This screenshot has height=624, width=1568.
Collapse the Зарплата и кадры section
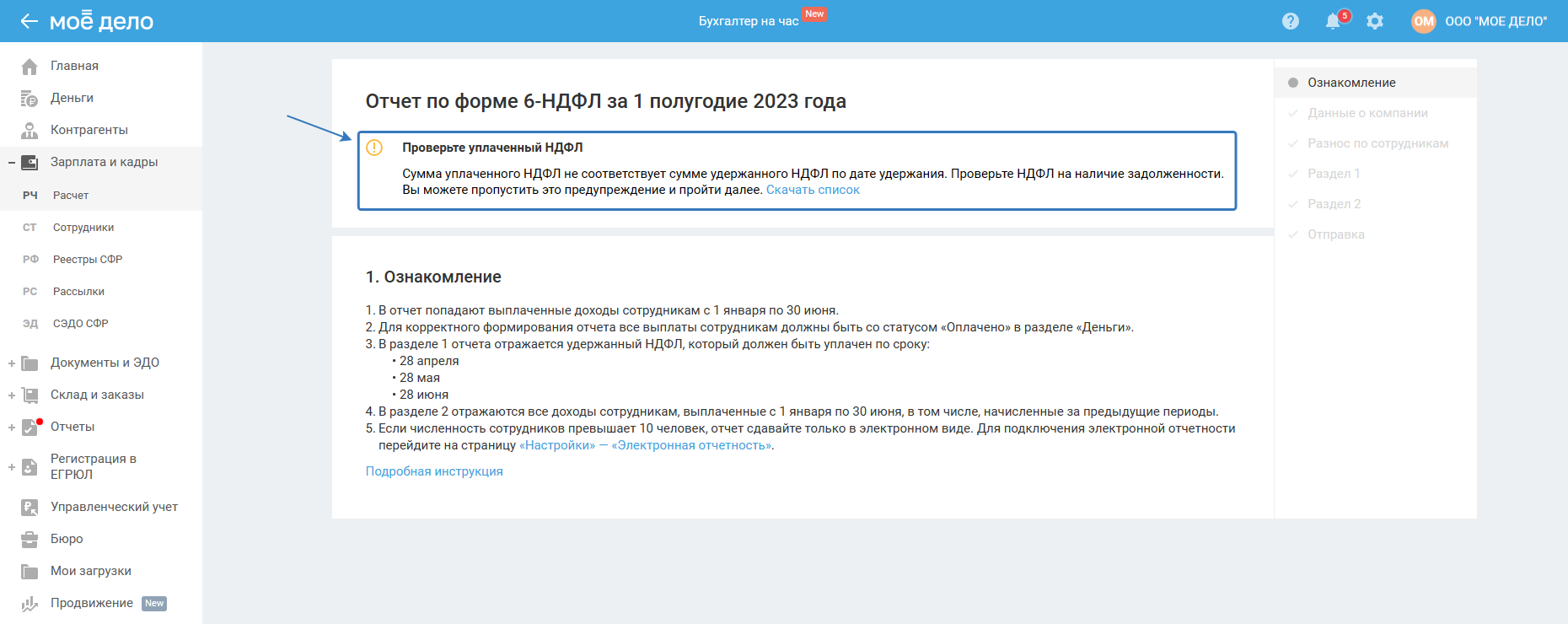(12, 162)
